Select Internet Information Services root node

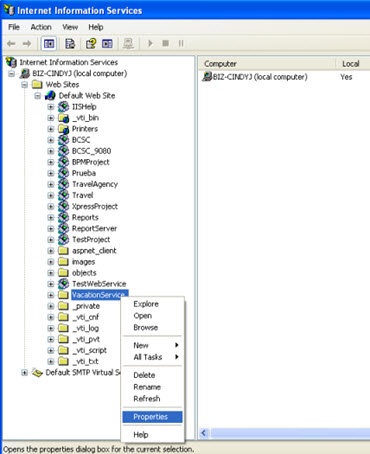coord(69,62)
